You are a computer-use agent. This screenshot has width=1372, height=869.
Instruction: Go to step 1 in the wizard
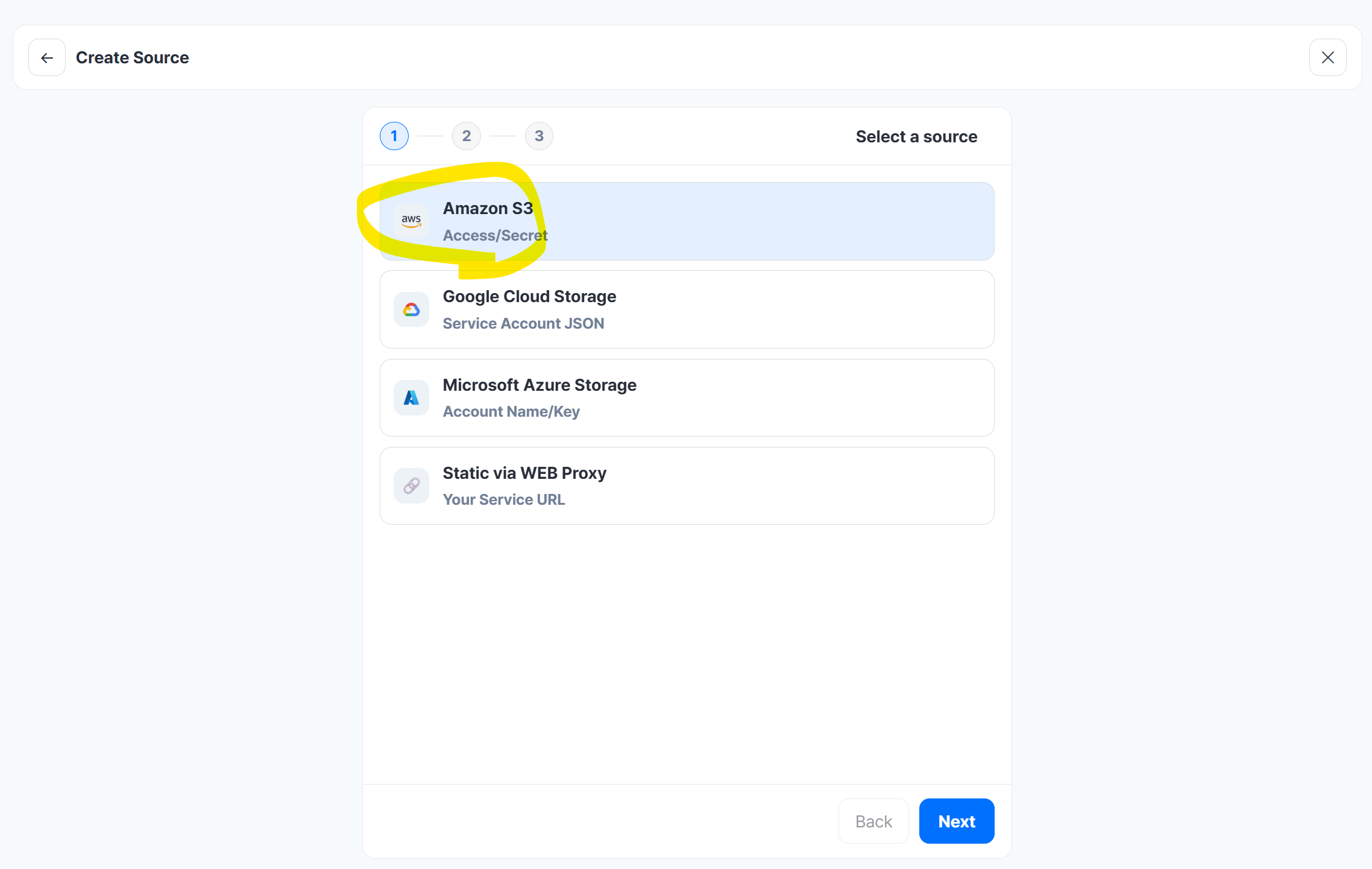click(x=394, y=136)
